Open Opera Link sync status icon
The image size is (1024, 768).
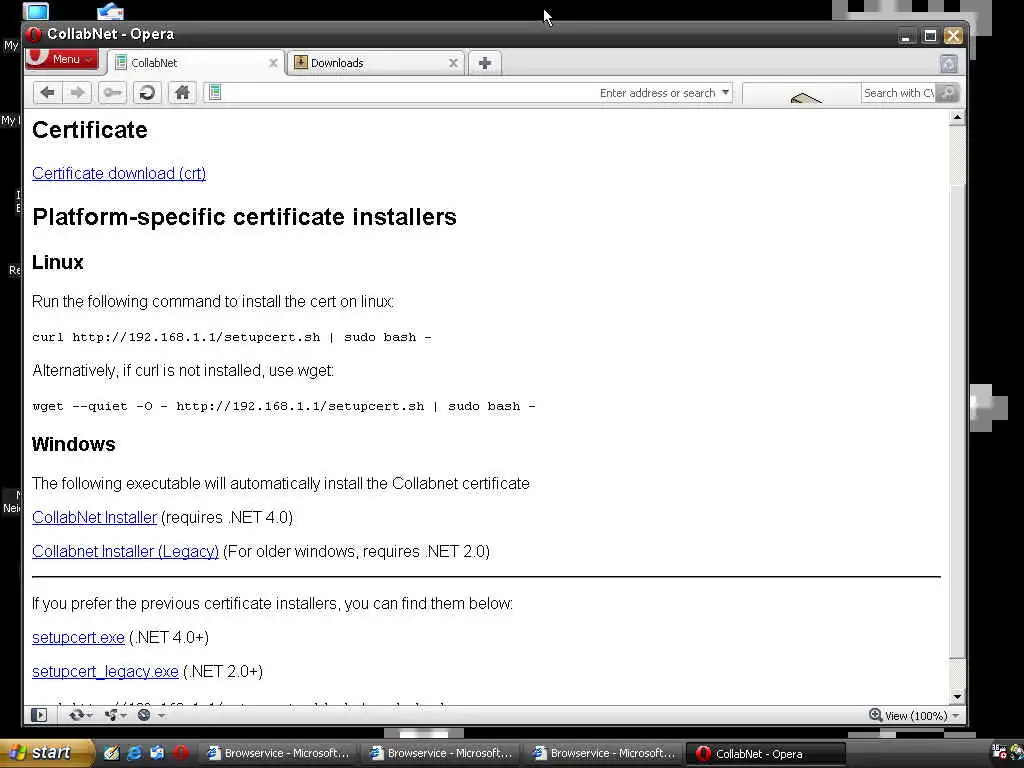coord(76,715)
